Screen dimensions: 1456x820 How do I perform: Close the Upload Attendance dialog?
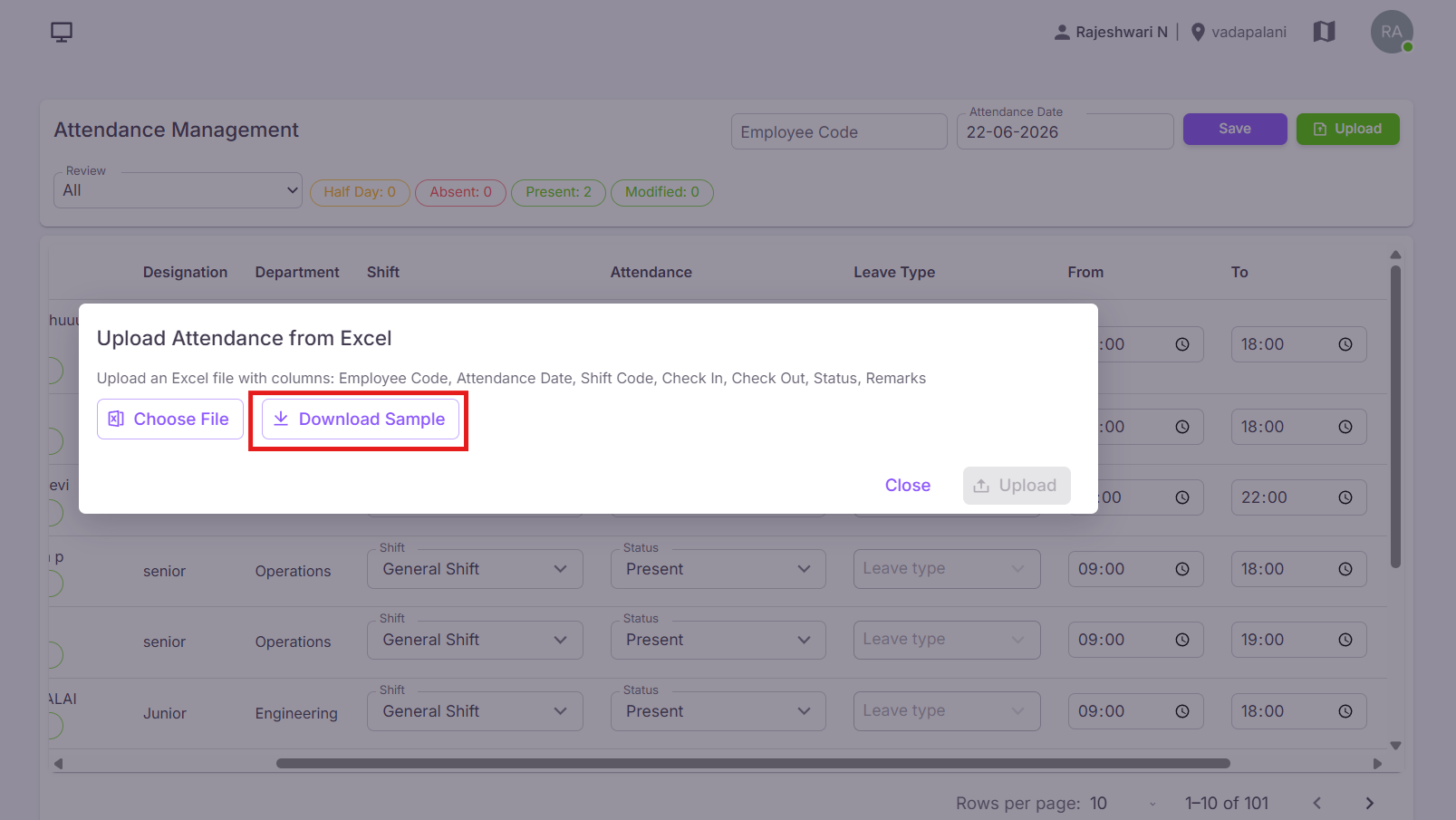[x=908, y=486]
